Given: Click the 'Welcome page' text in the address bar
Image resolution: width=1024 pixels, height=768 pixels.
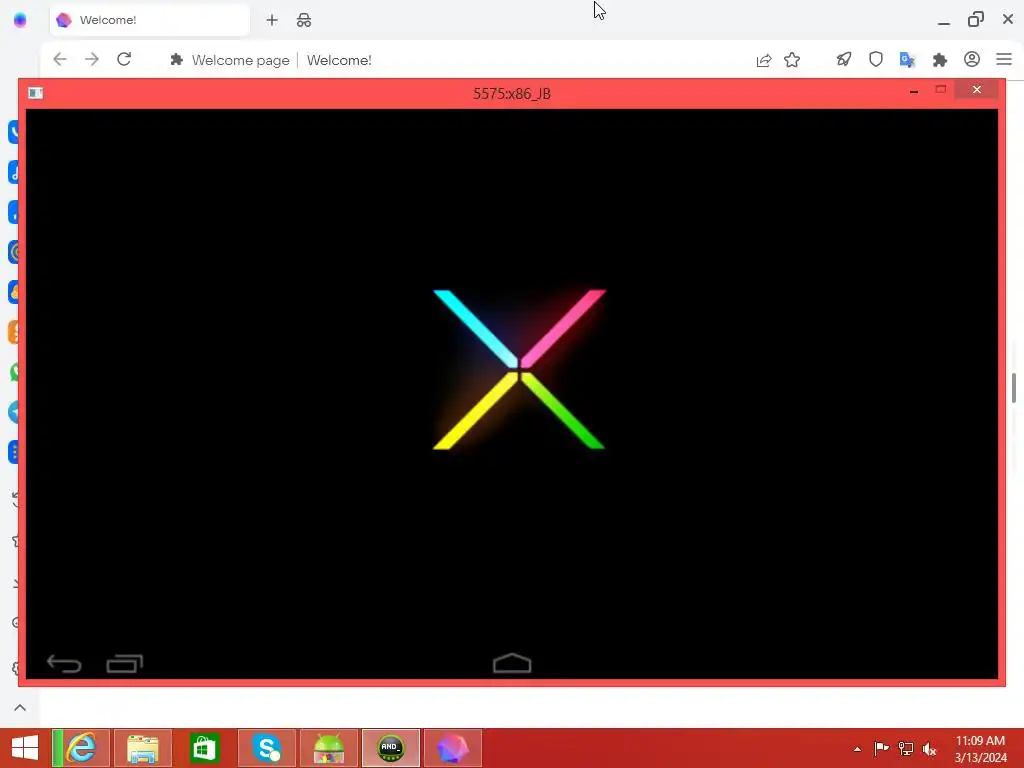Looking at the screenshot, I should click(240, 60).
